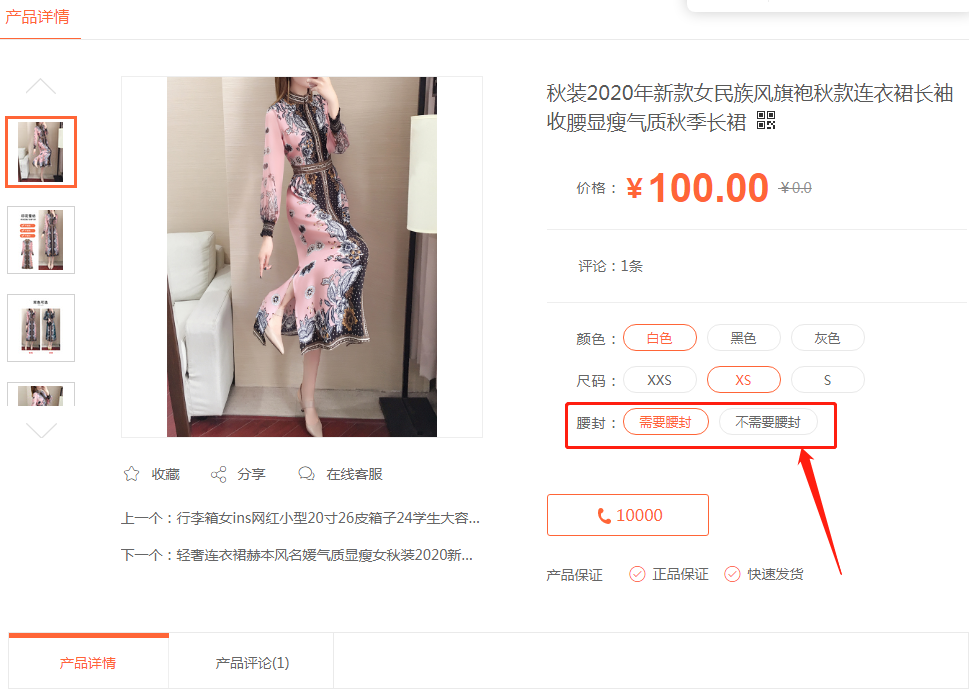Click the 正品保证 checkmark icon
This screenshot has height=696, width=969.
[637, 574]
